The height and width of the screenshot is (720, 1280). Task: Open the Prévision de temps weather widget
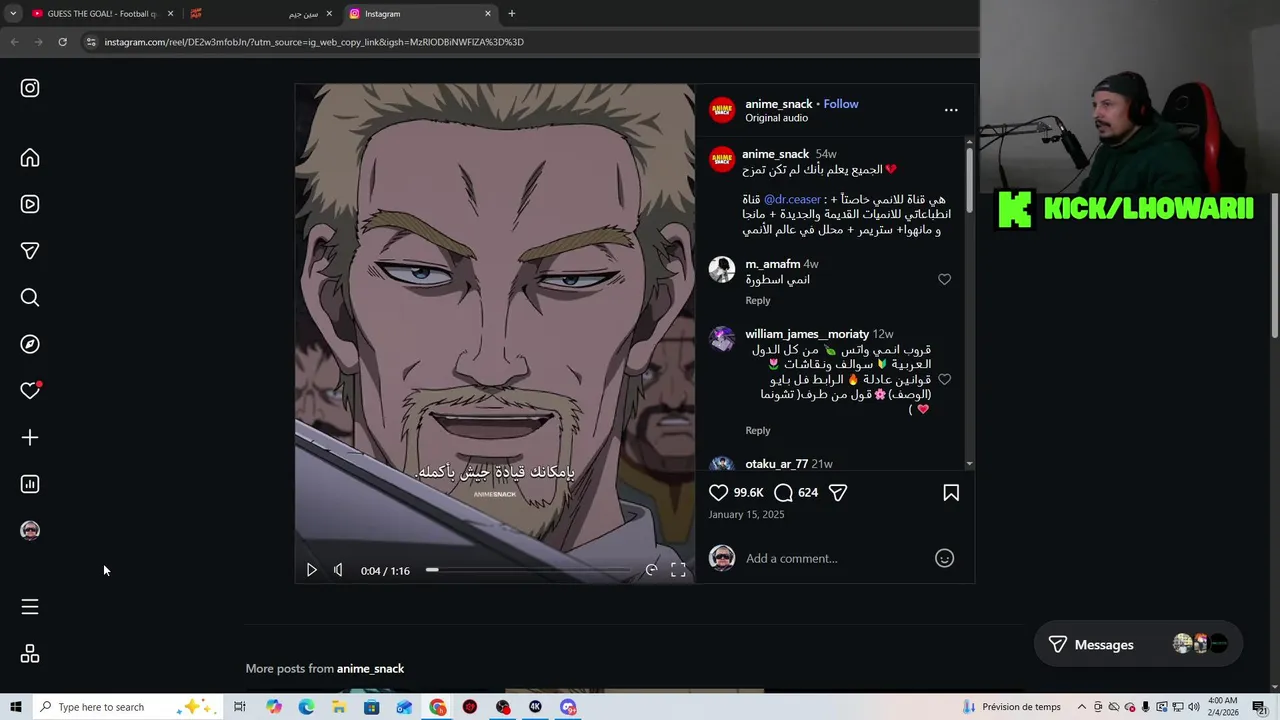(x=1011, y=707)
